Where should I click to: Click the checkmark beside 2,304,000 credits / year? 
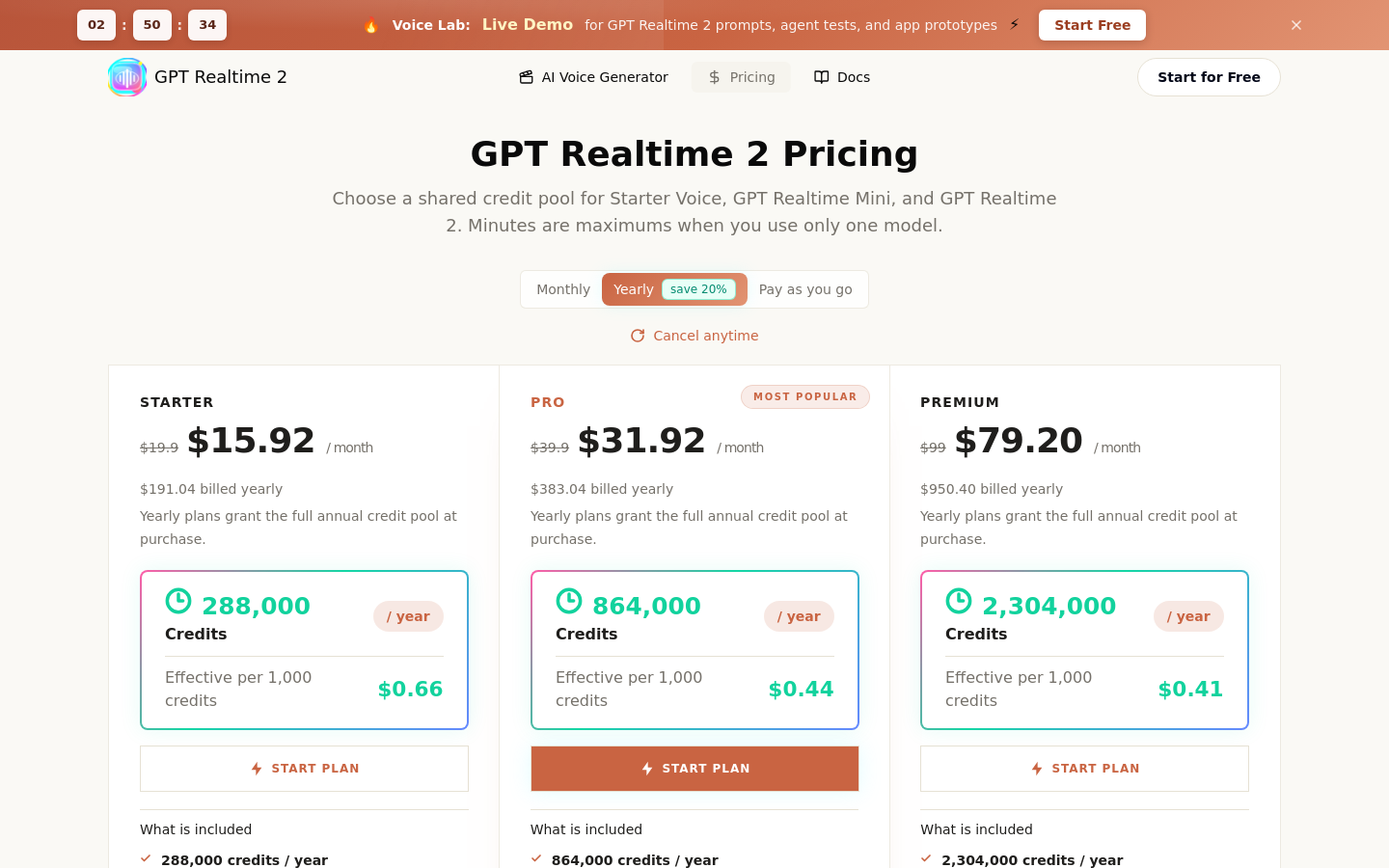[926, 858]
